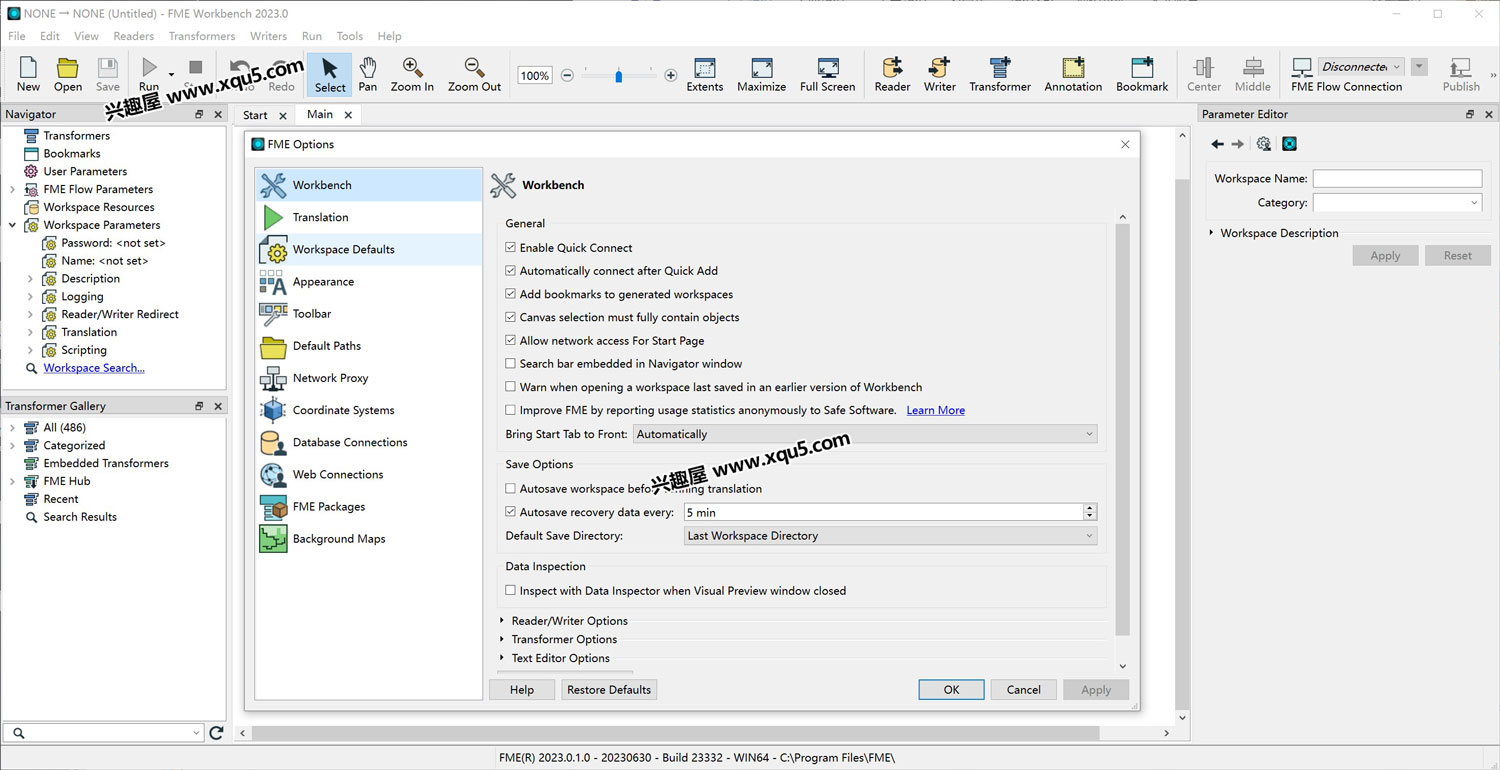
Task: Click the Maximize canvas icon
Action: point(762,68)
